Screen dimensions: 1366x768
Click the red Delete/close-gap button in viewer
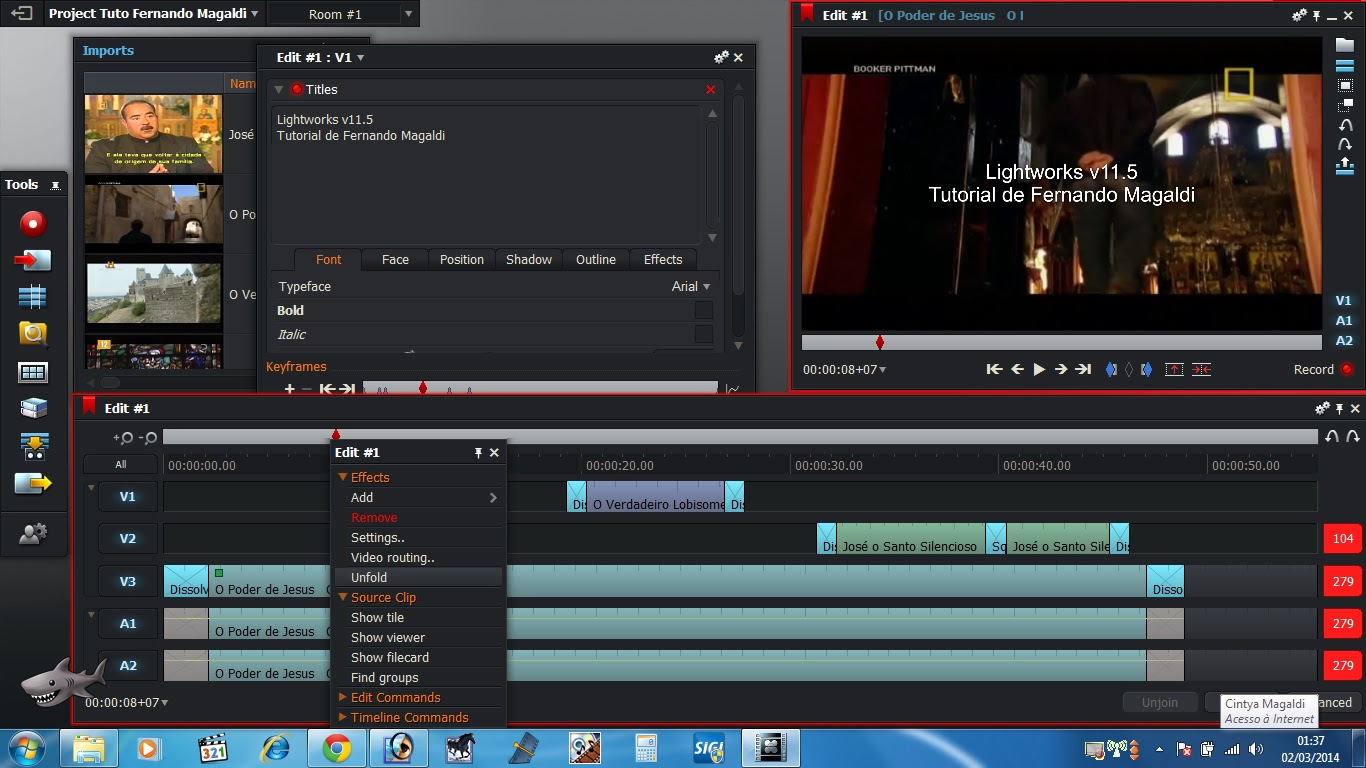[x=1201, y=369]
